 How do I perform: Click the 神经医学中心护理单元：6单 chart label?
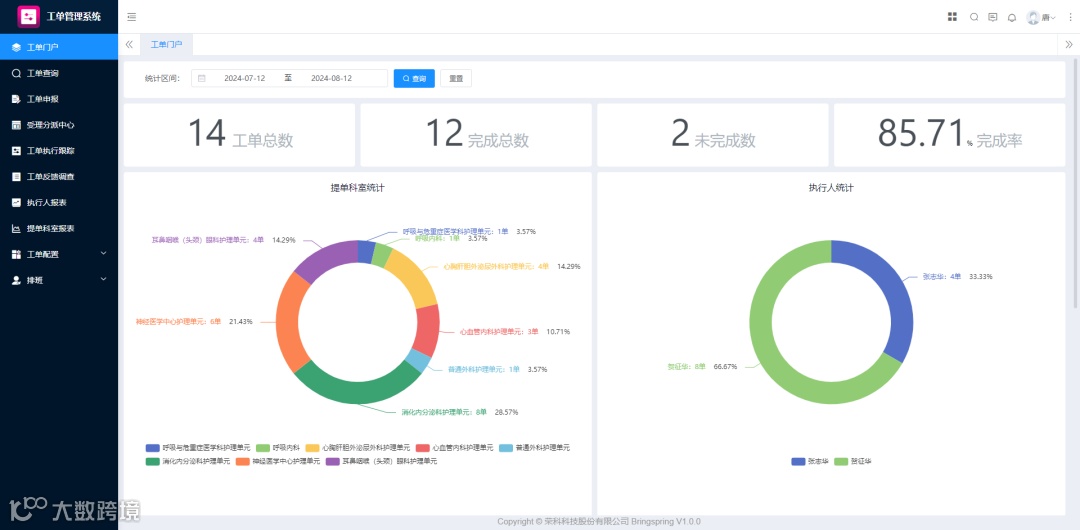pos(178,321)
